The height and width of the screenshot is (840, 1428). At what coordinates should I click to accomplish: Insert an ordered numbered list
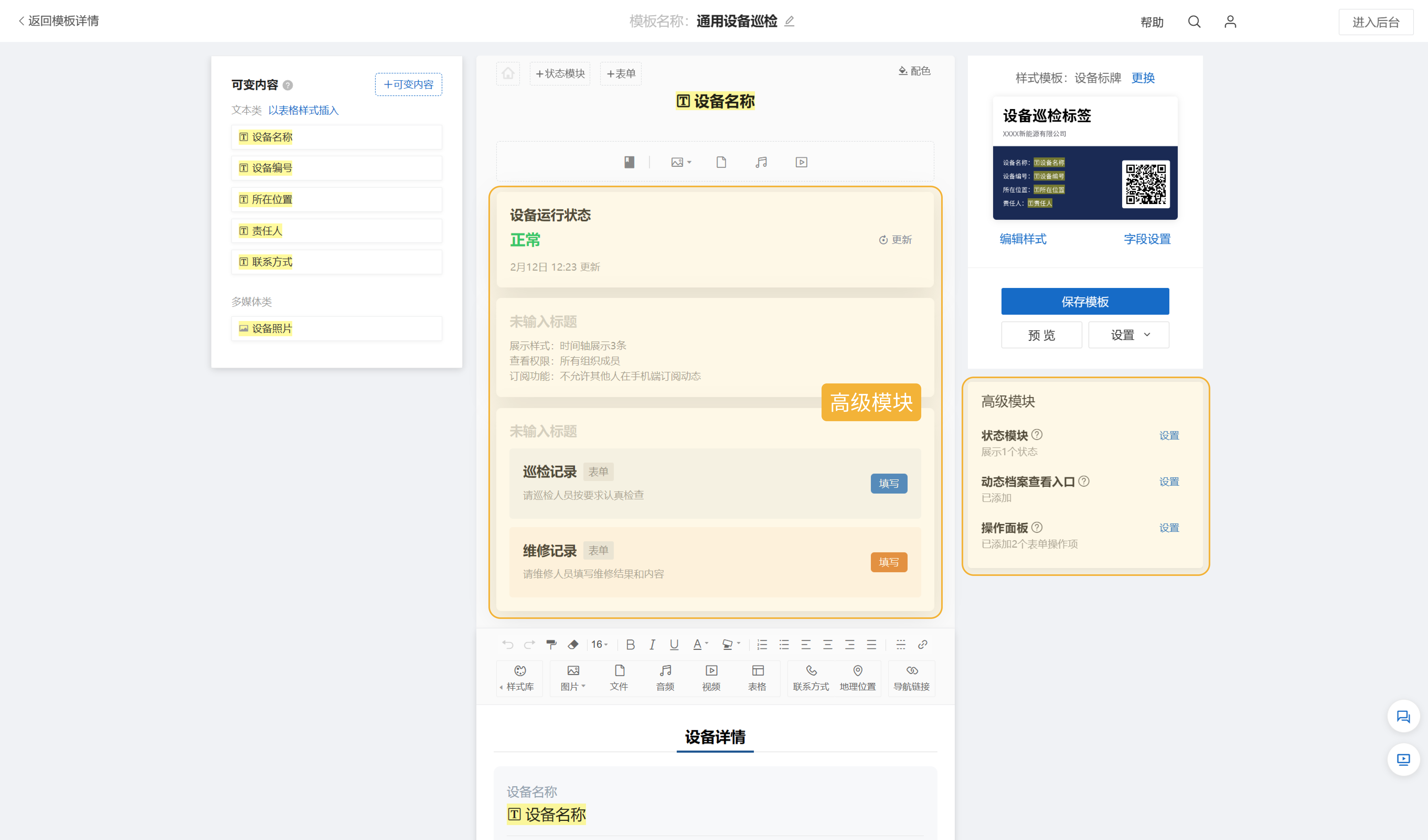[762, 644]
